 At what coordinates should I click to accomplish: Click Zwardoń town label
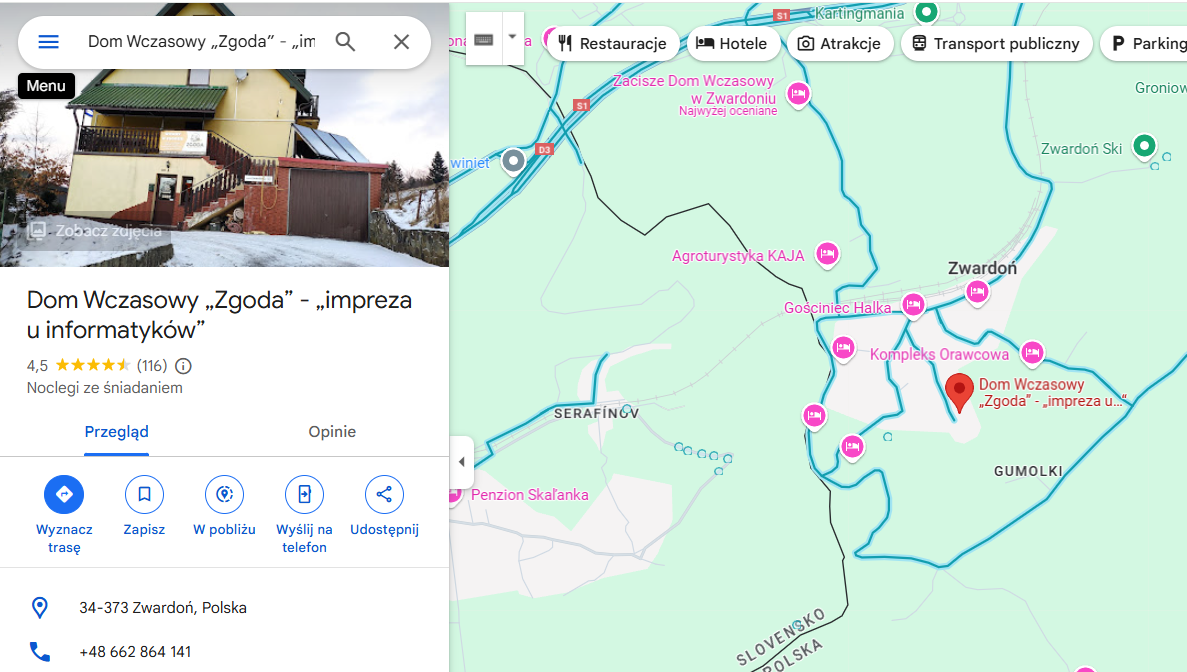(x=982, y=268)
